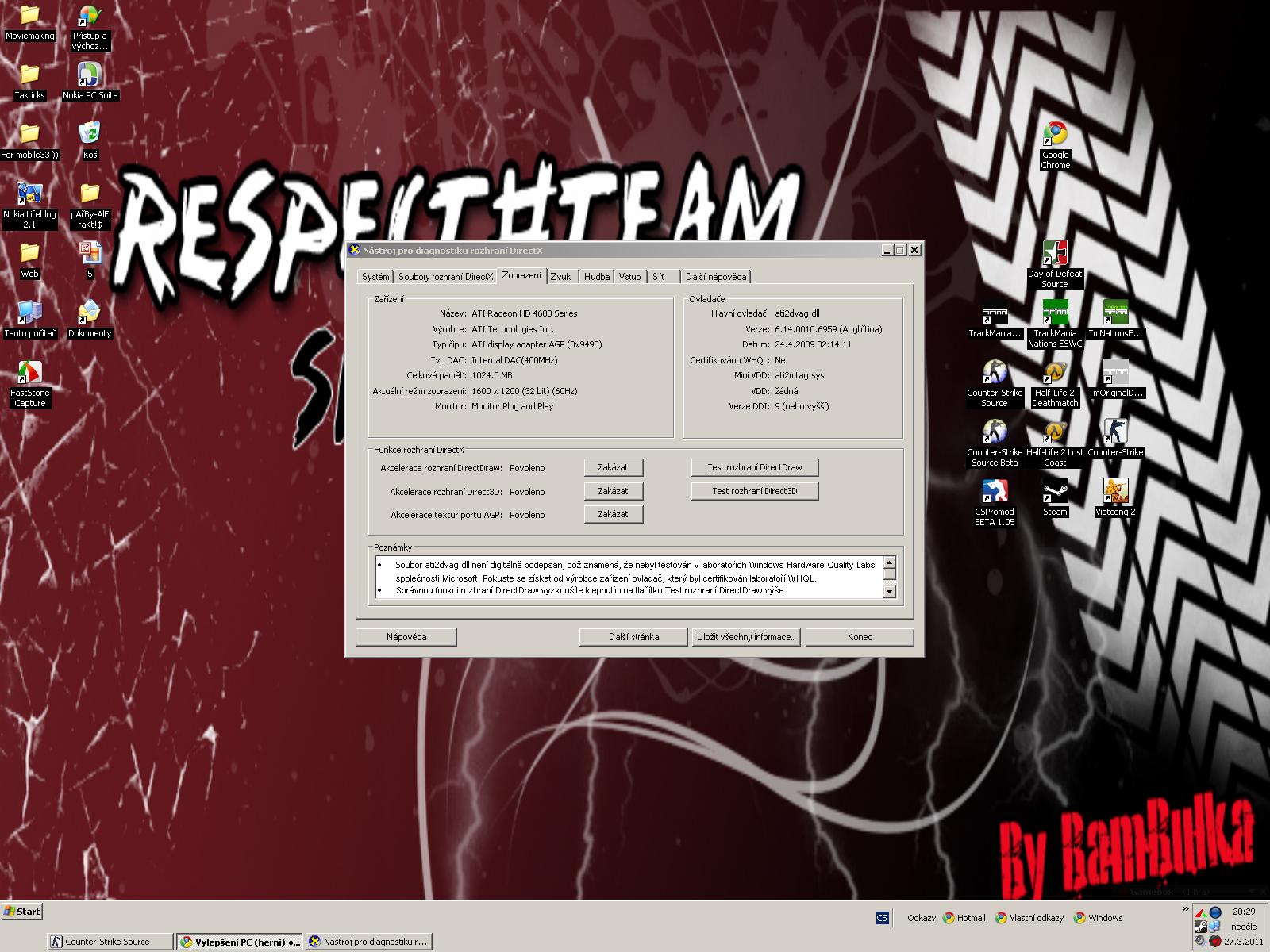The width and height of the screenshot is (1270, 952).
Task: Click Uložit všechny informace
Action: coord(746,637)
